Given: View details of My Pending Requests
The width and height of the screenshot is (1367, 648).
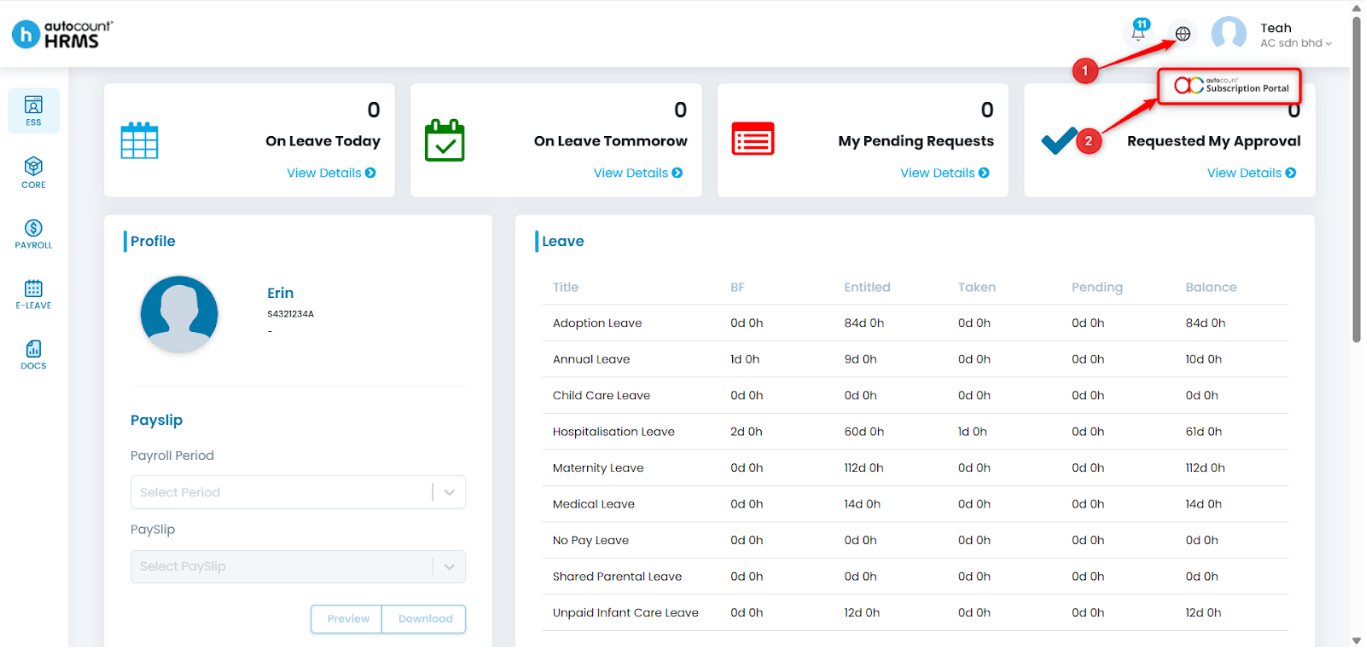Looking at the screenshot, I should [945, 173].
